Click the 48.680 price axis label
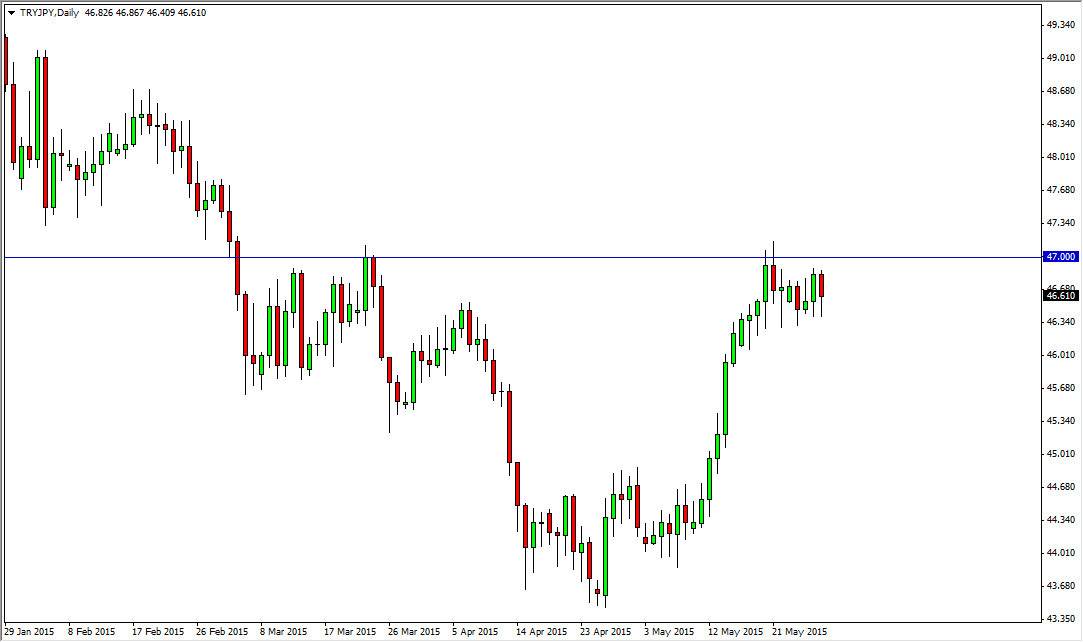Image resolution: width=1083 pixels, height=642 pixels. (1061, 90)
